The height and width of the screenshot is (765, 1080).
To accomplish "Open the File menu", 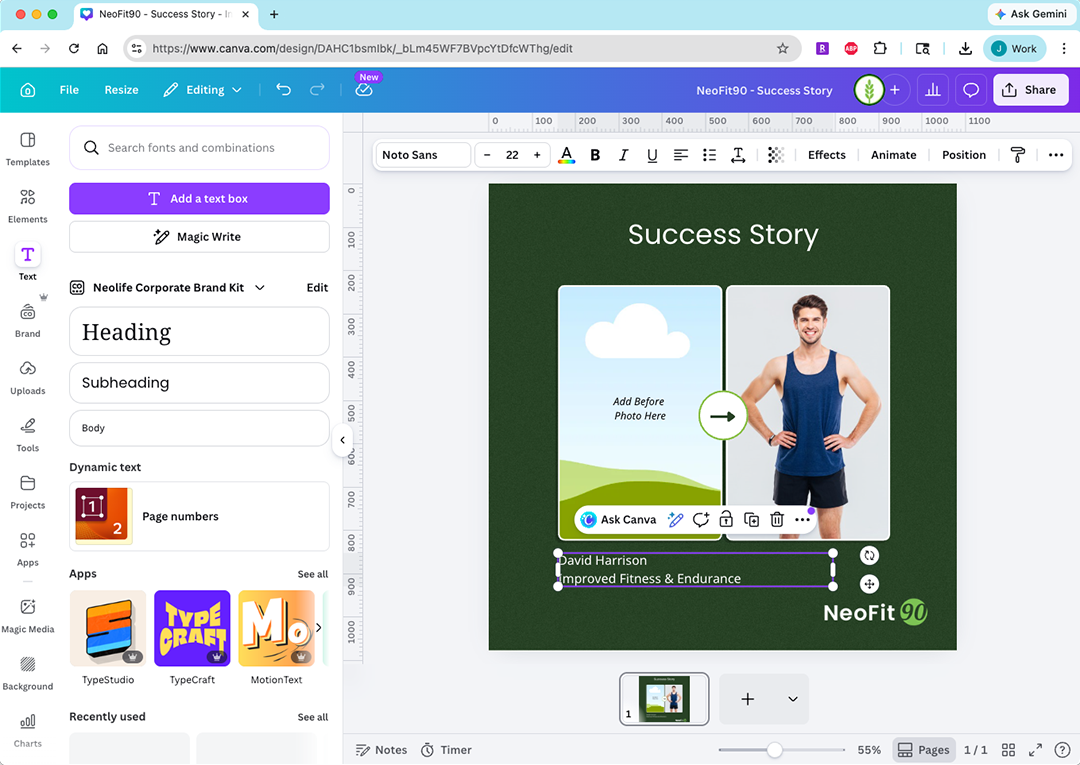I will (69, 90).
